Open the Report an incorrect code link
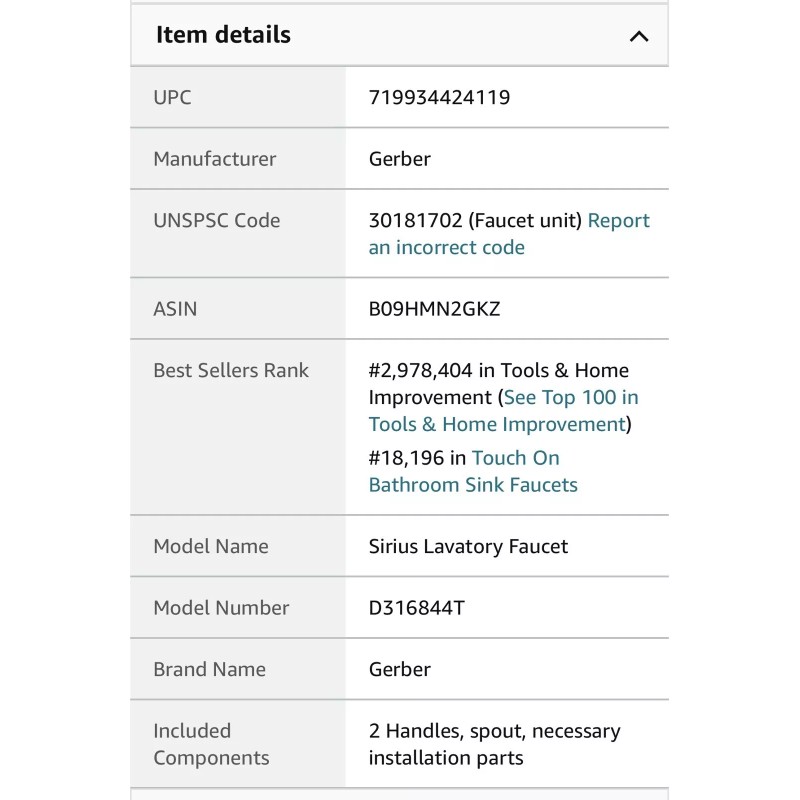The width and height of the screenshot is (800, 800). [509, 234]
